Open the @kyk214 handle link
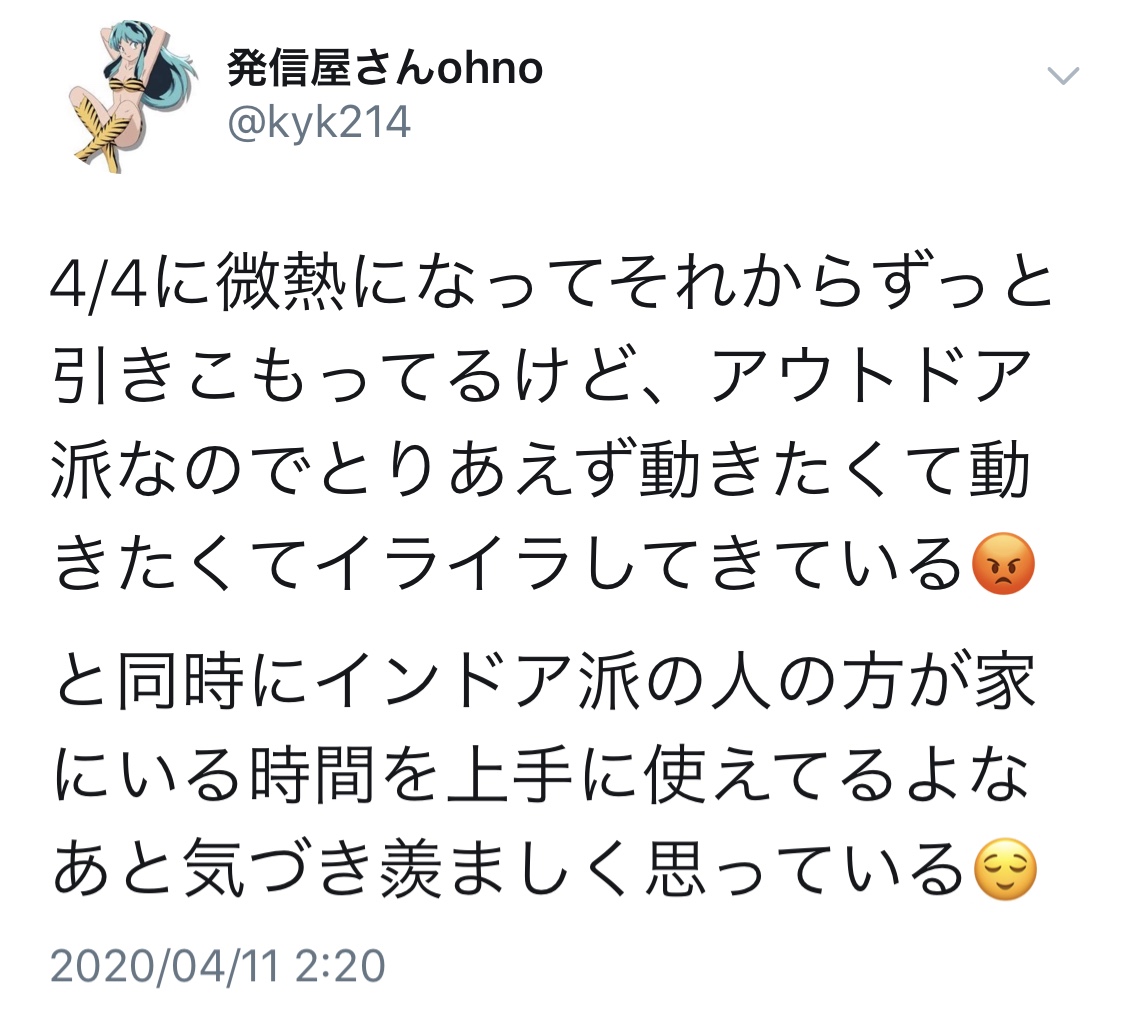The image size is (1125, 1014). point(319,122)
